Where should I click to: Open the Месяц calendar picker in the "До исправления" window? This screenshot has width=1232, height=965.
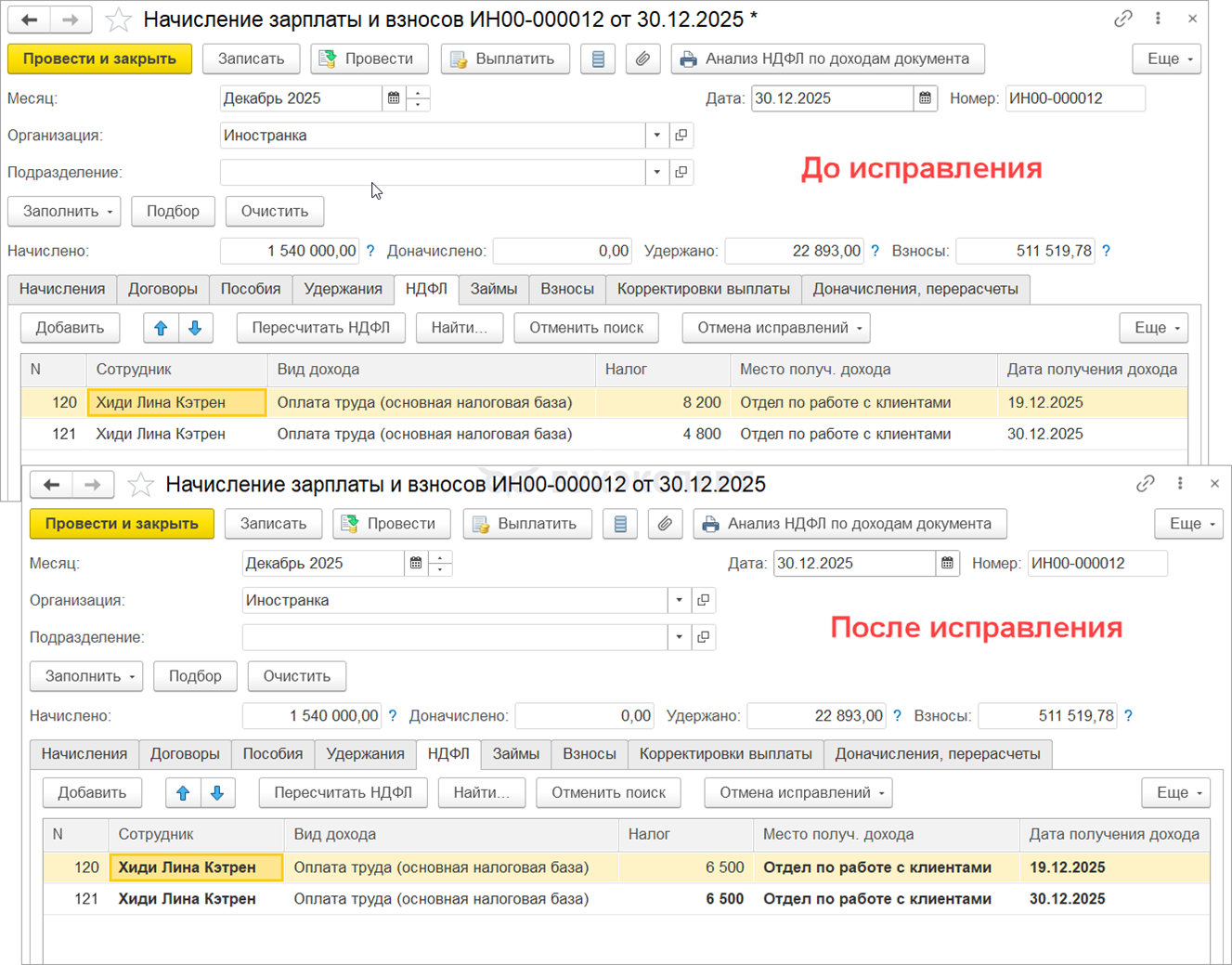coord(394,98)
